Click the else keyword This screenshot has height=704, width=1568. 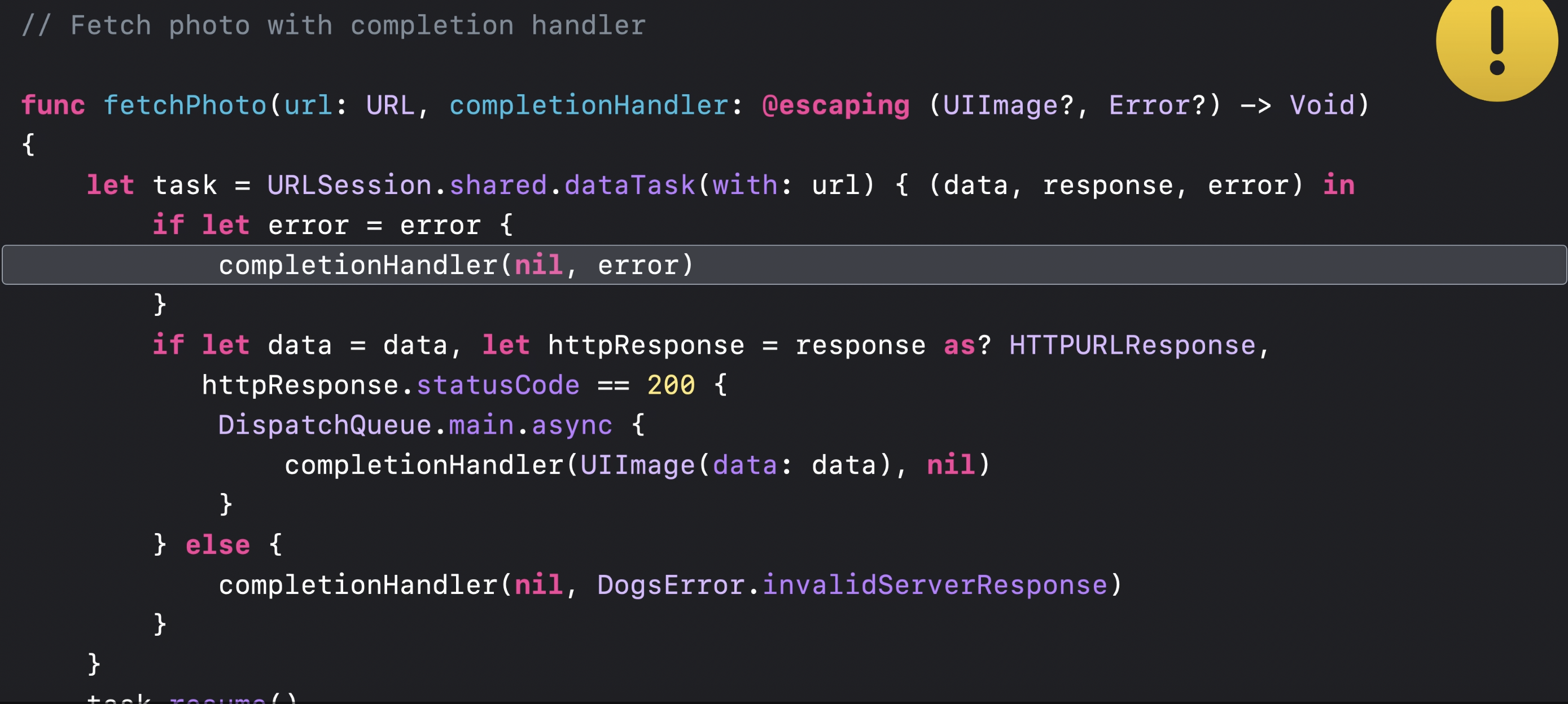tap(217, 544)
